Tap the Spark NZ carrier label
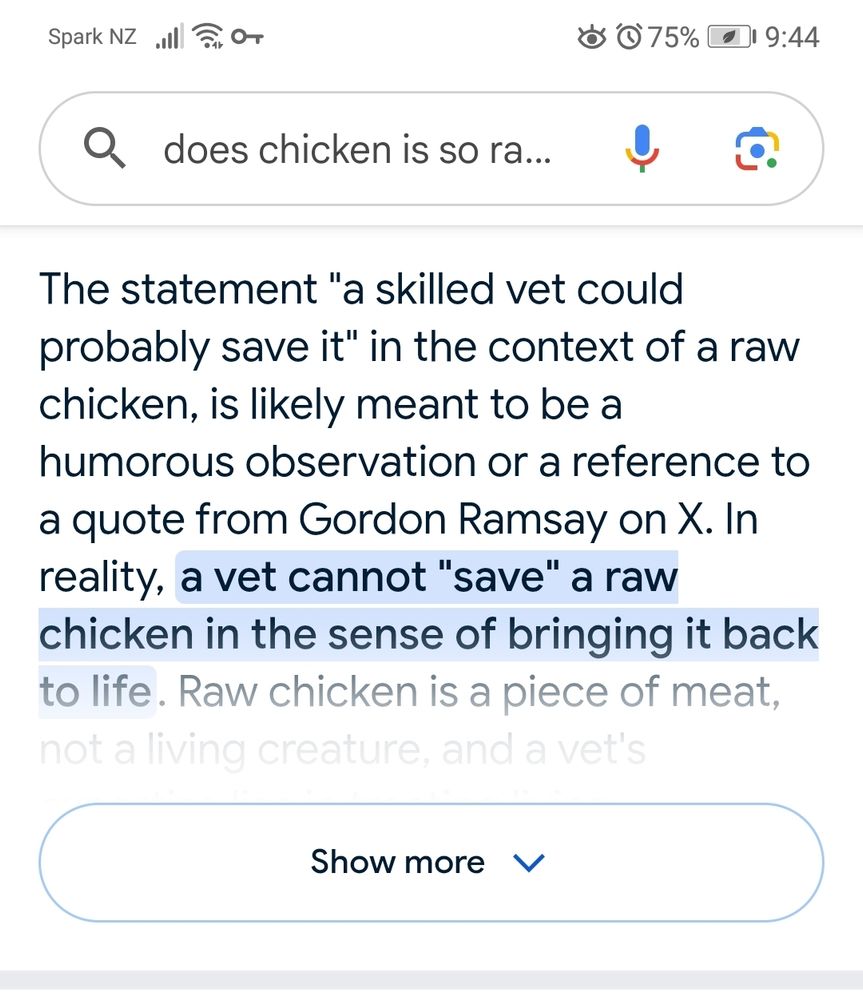The image size is (863, 1000). pos(92,38)
